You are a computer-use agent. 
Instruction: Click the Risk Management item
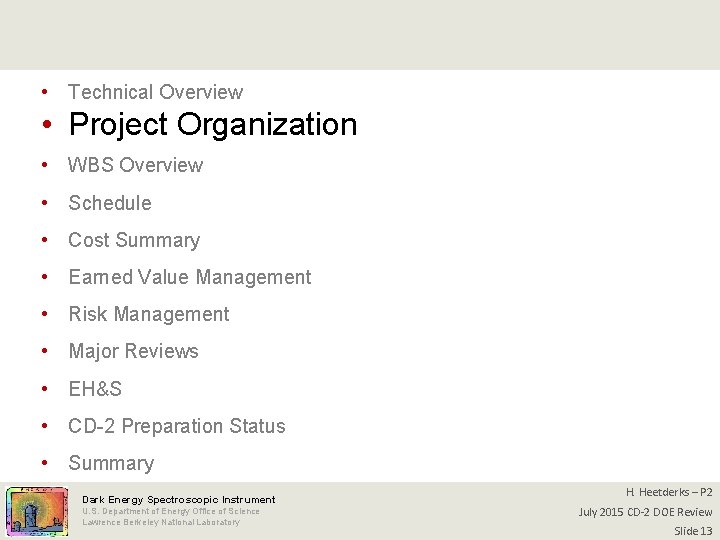[149, 314]
